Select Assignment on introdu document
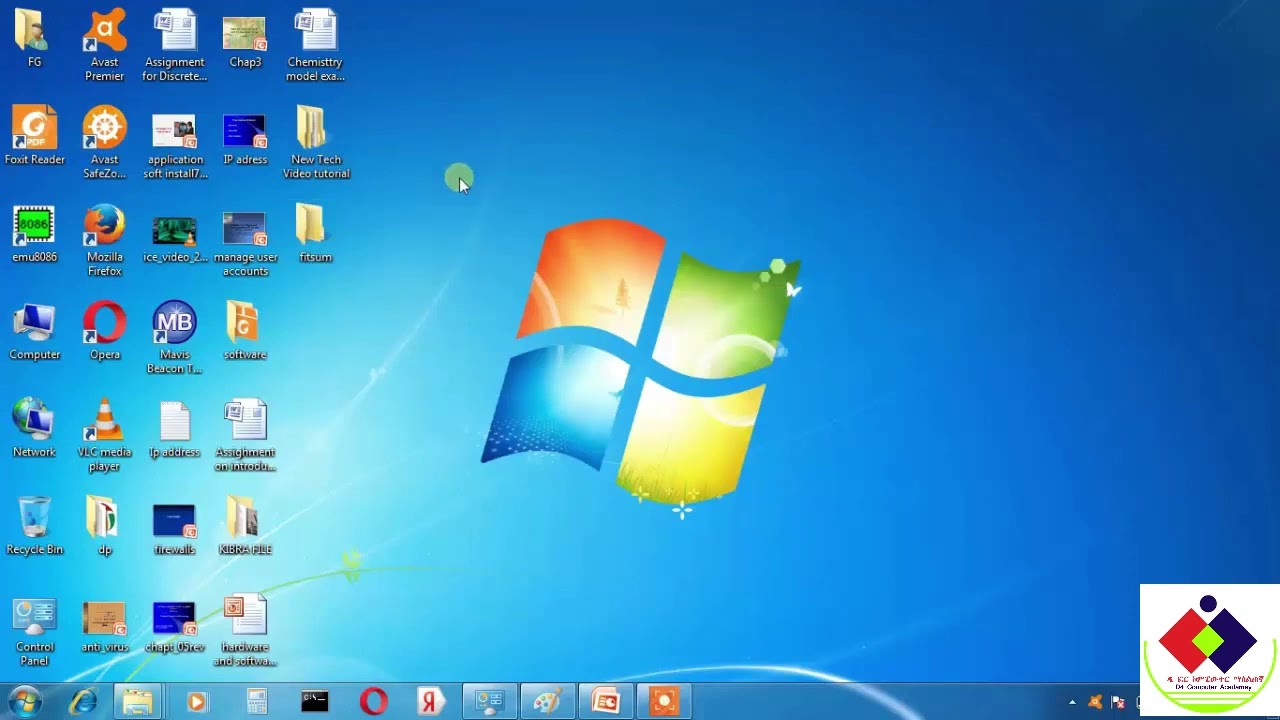Image resolution: width=1280 pixels, height=720 pixels. [x=245, y=436]
